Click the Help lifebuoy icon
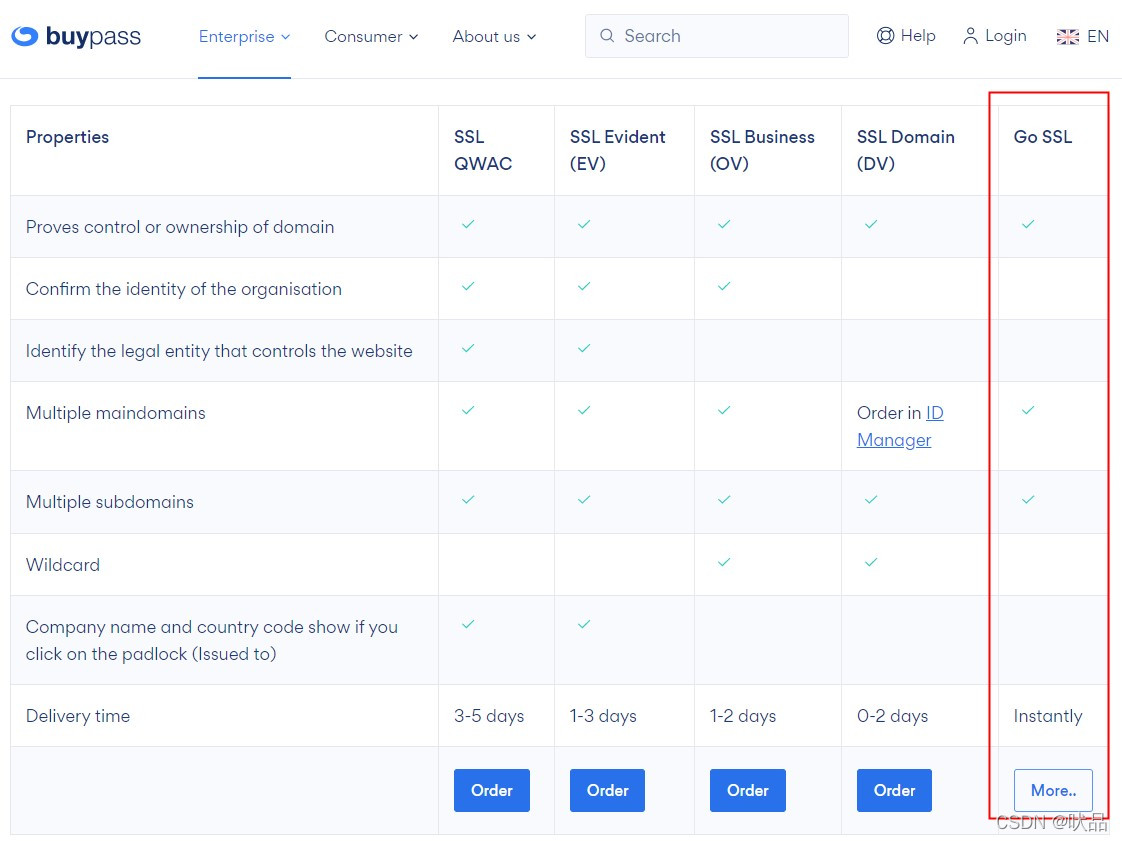 pos(885,36)
